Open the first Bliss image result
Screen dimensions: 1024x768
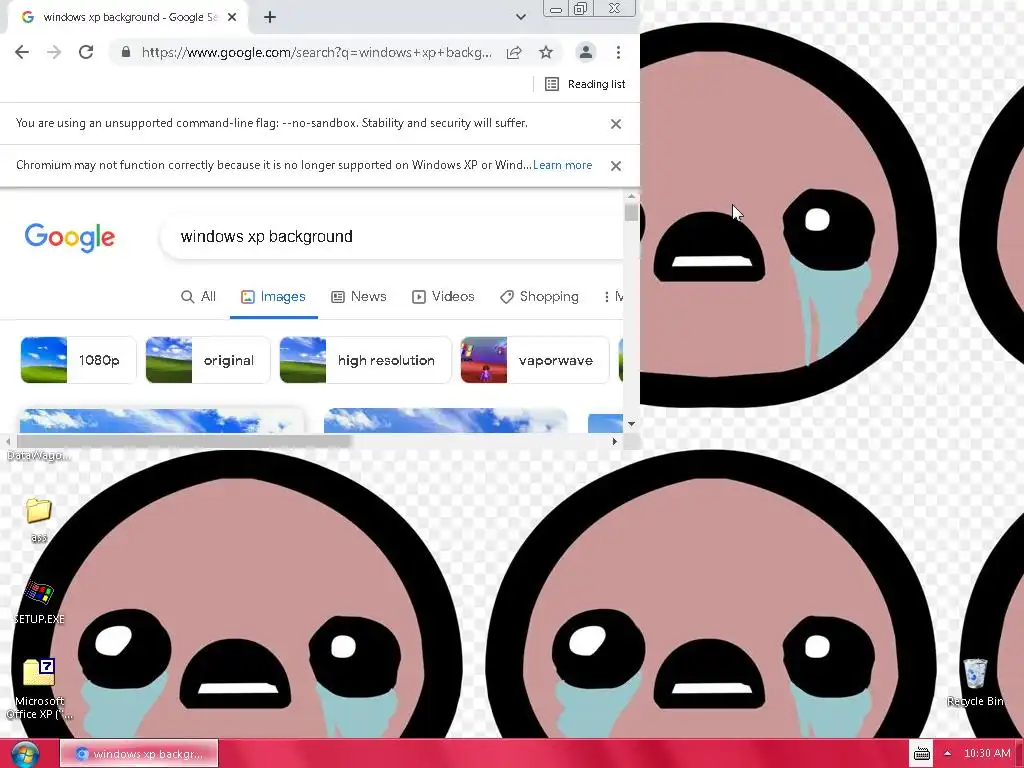(162, 421)
